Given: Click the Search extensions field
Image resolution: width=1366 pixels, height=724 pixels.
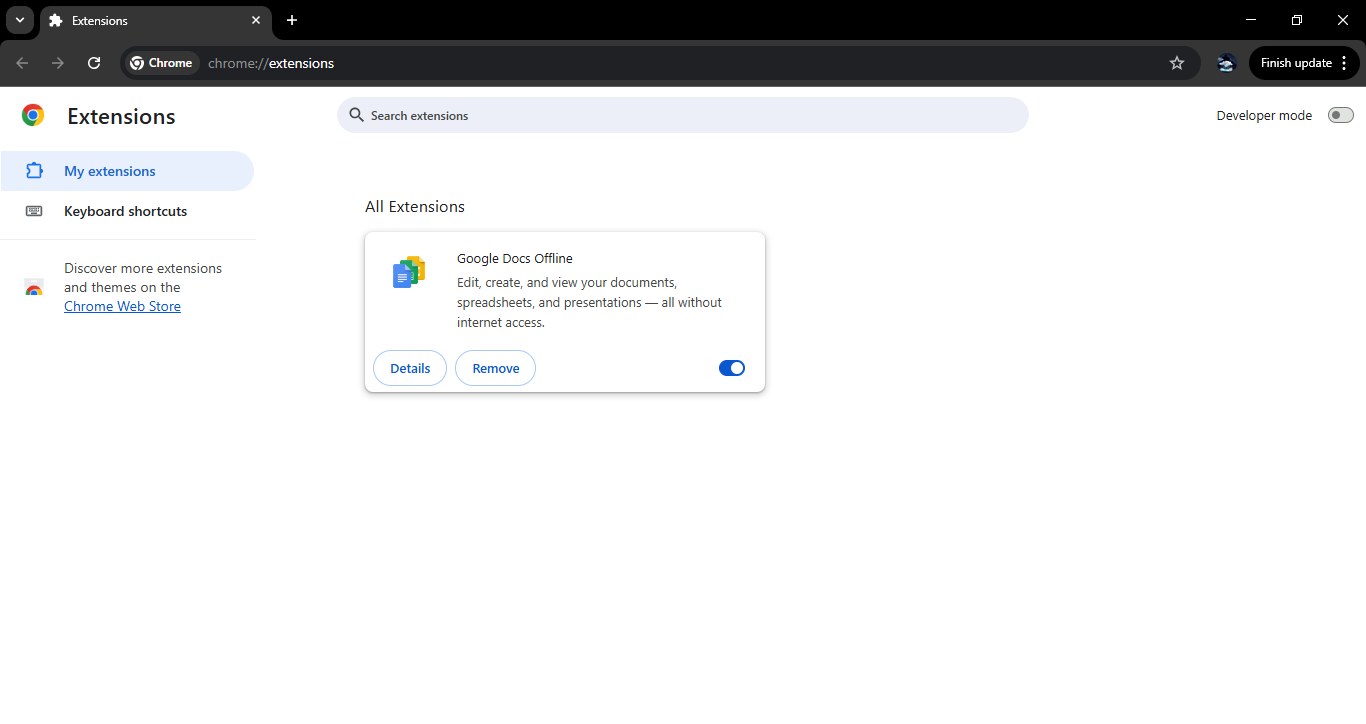Looking at the screenshot, I should click(x=690, y=115).
